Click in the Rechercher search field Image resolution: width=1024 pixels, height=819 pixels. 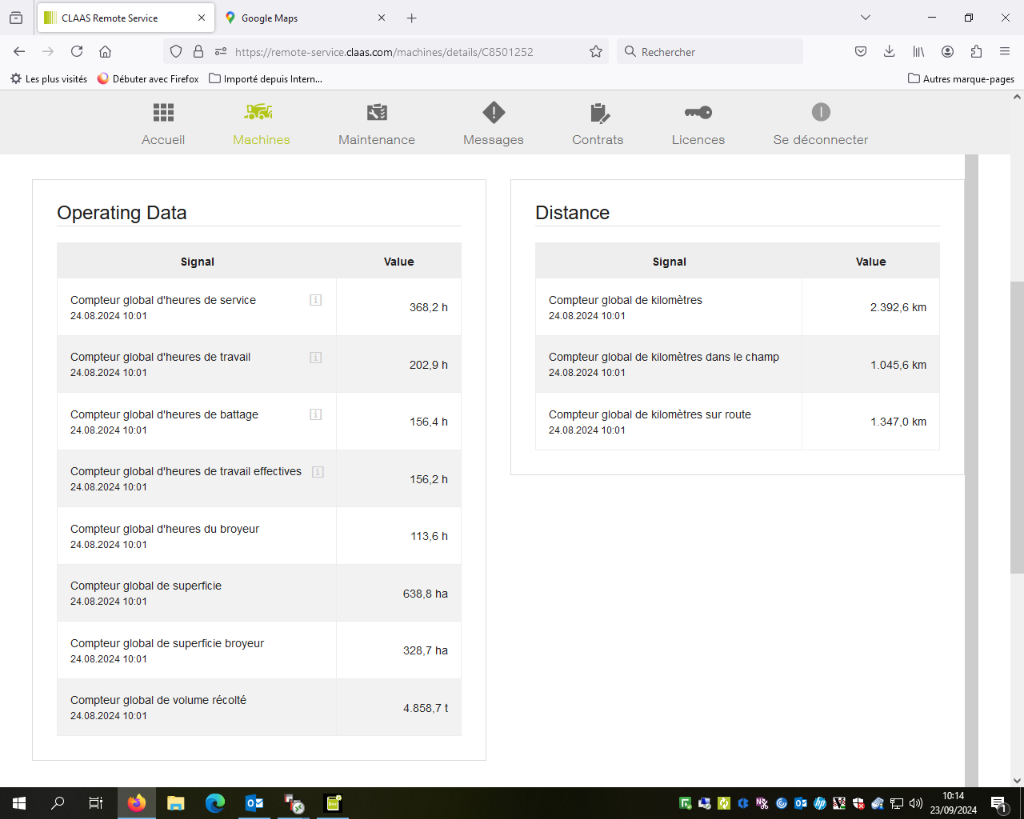click(x=710, y=52)
